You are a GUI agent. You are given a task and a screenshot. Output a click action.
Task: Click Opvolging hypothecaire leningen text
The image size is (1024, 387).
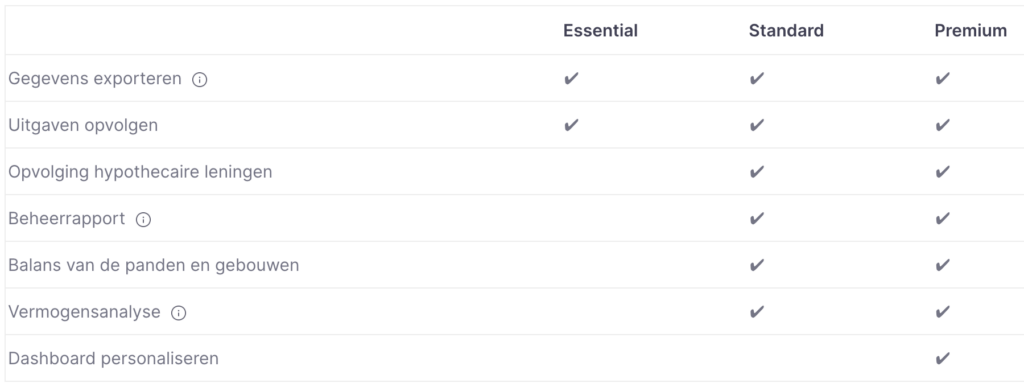tap(140, 172)
